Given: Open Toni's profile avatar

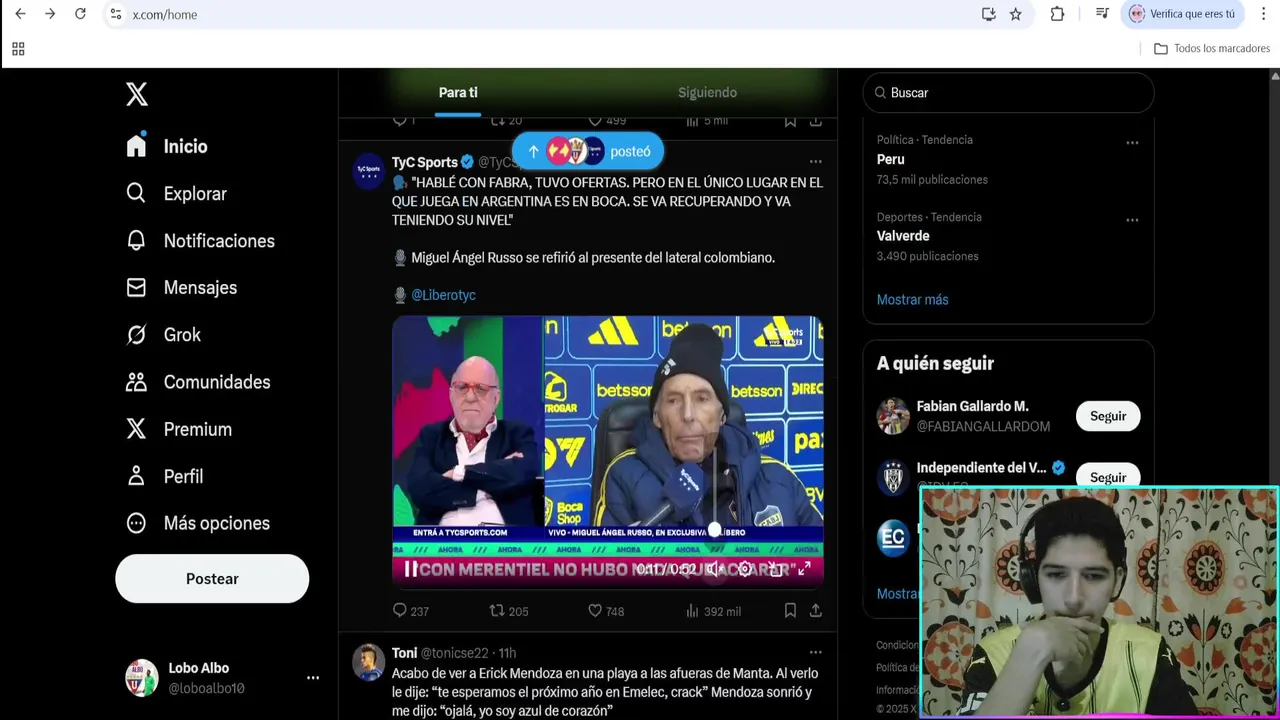Looking at the screenshot, I should click(369, 662).
